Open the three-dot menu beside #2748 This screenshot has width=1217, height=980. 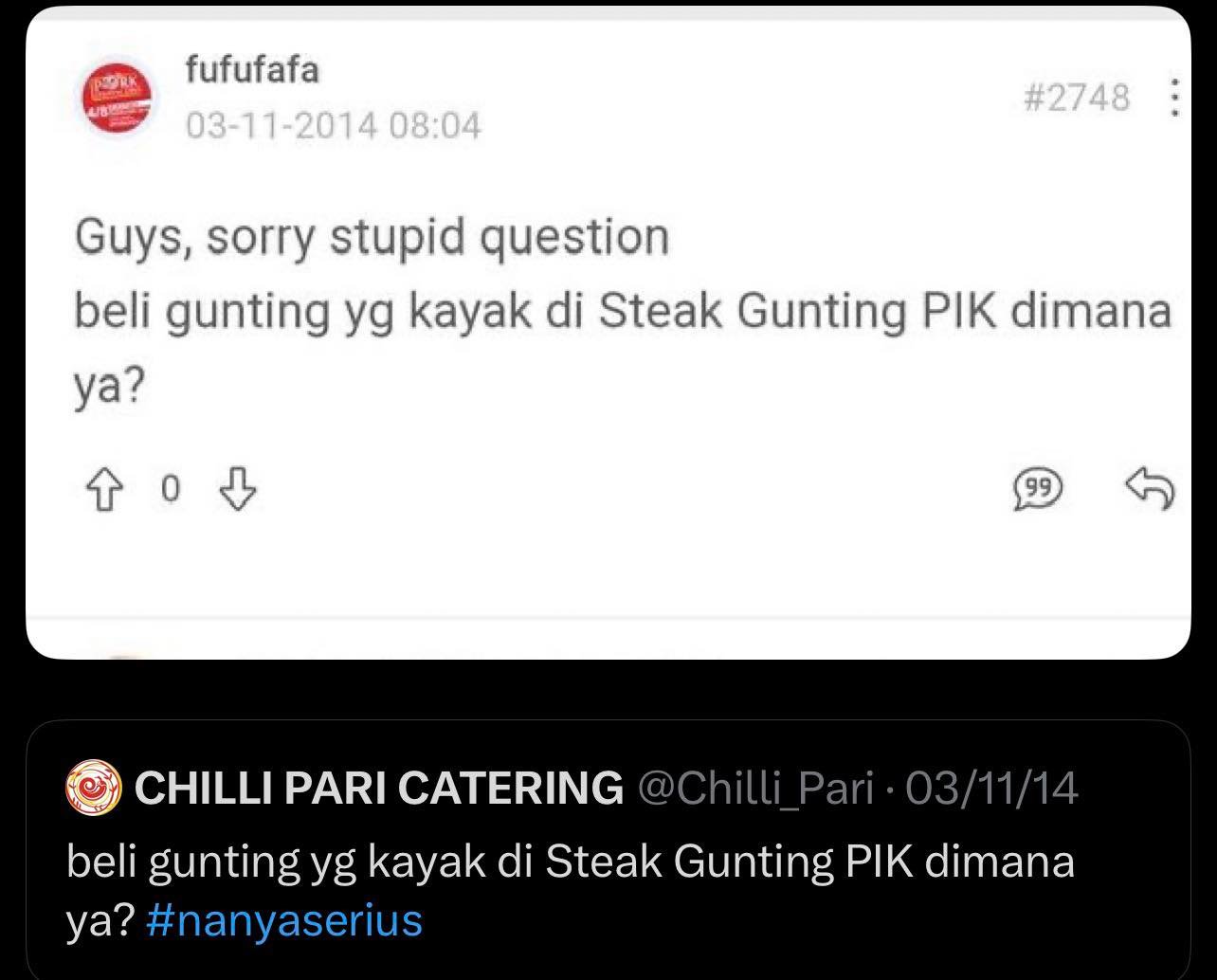coord(1174,97)
